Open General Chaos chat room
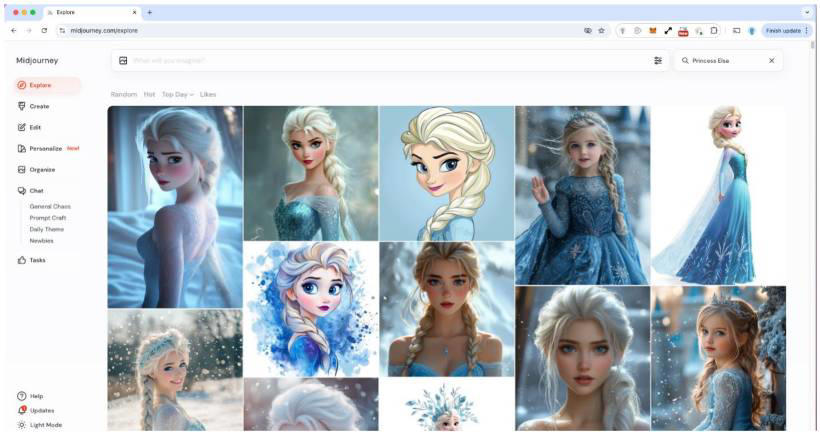The height and width of the screenshot is (441, 820). pyautogui.click(x=50, y=206)
